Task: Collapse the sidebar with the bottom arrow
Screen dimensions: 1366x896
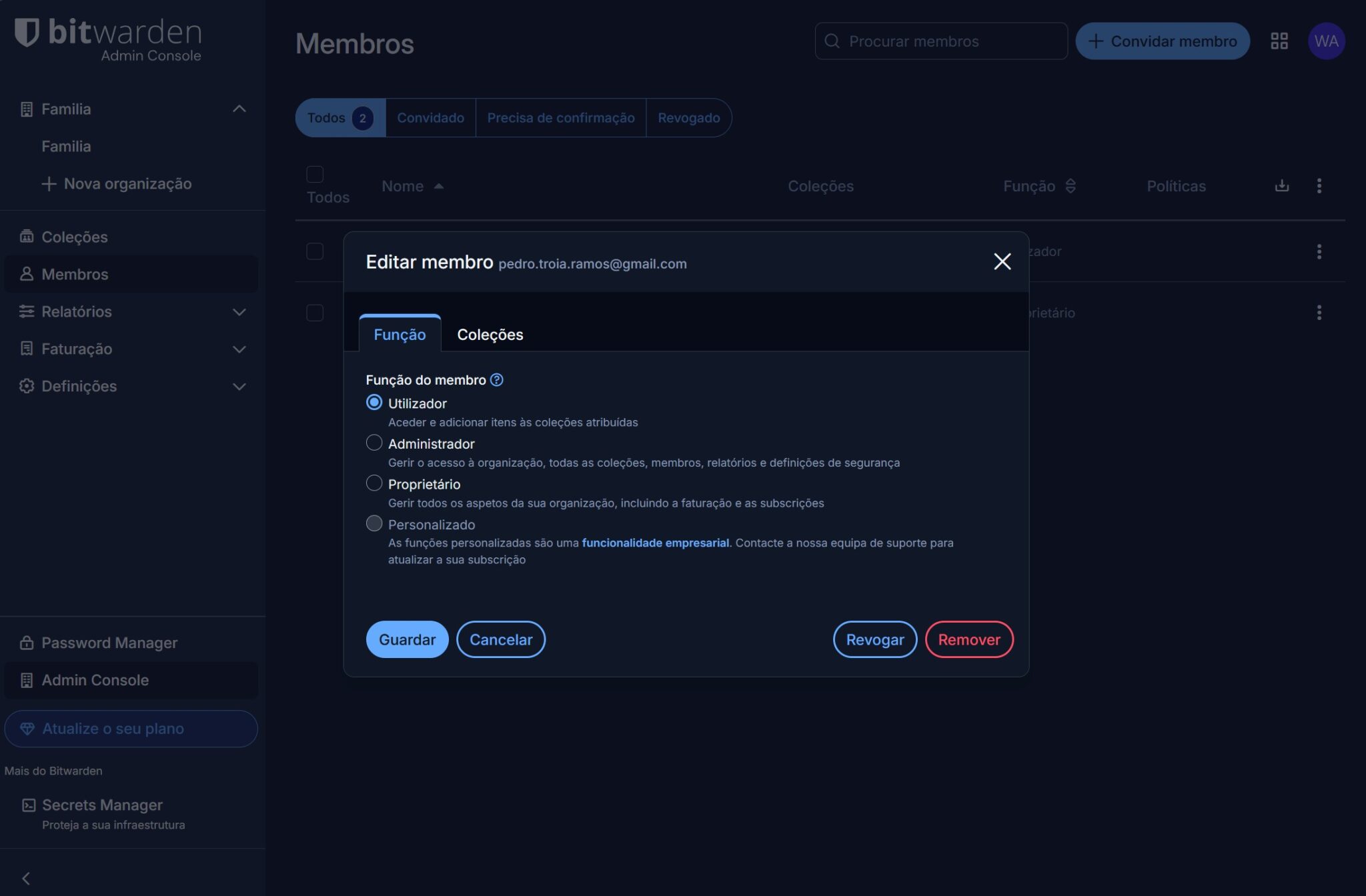Action: point(26,878)
